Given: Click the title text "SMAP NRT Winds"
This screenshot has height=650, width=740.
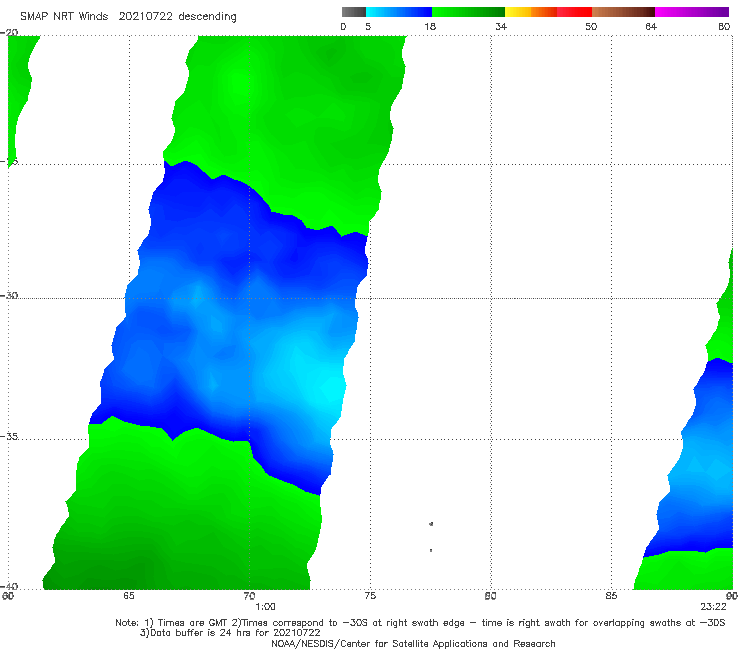Looking at the screenshot, I should point(64,16).
